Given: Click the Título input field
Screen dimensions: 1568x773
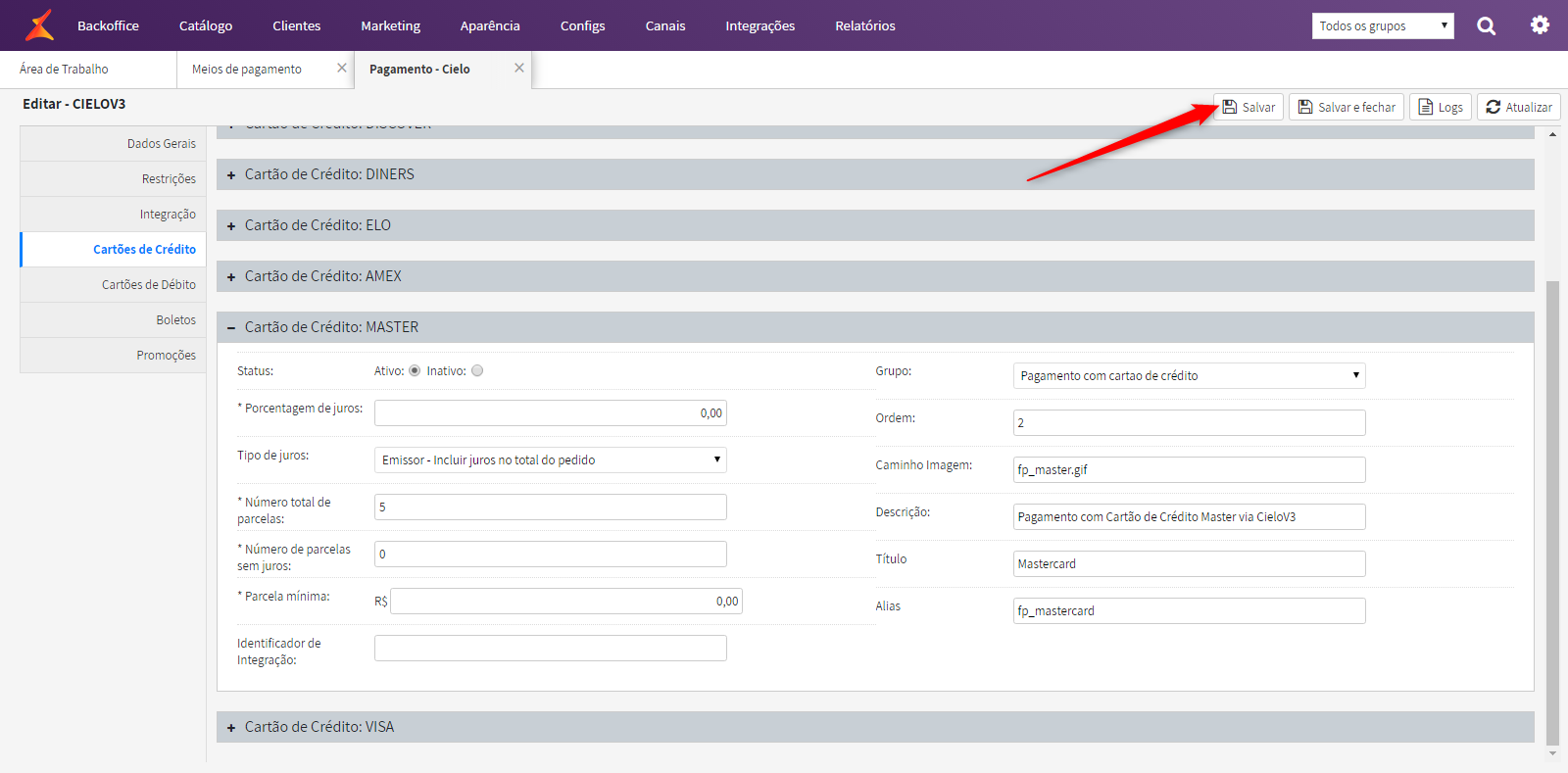Looking at the screenshot, I should click(1190, 563).
